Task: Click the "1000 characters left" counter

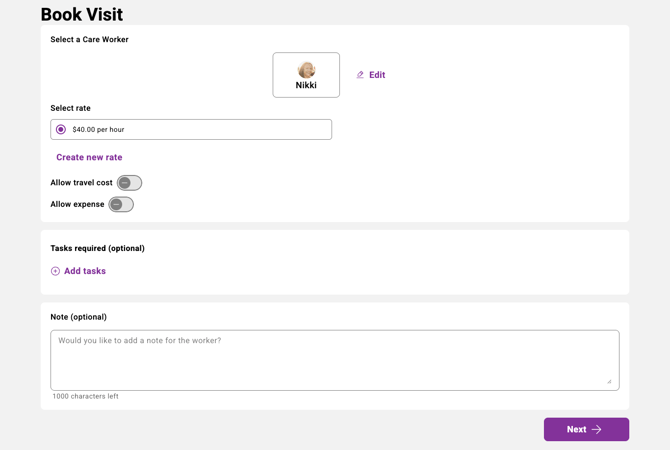Action: click(x=85, y=396)
